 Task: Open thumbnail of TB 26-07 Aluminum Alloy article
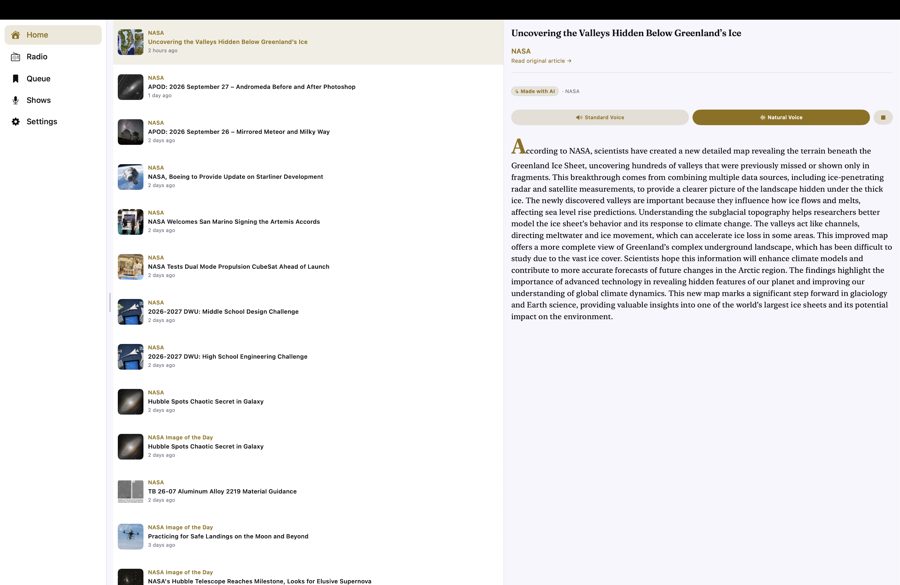(x=130, y=492)
